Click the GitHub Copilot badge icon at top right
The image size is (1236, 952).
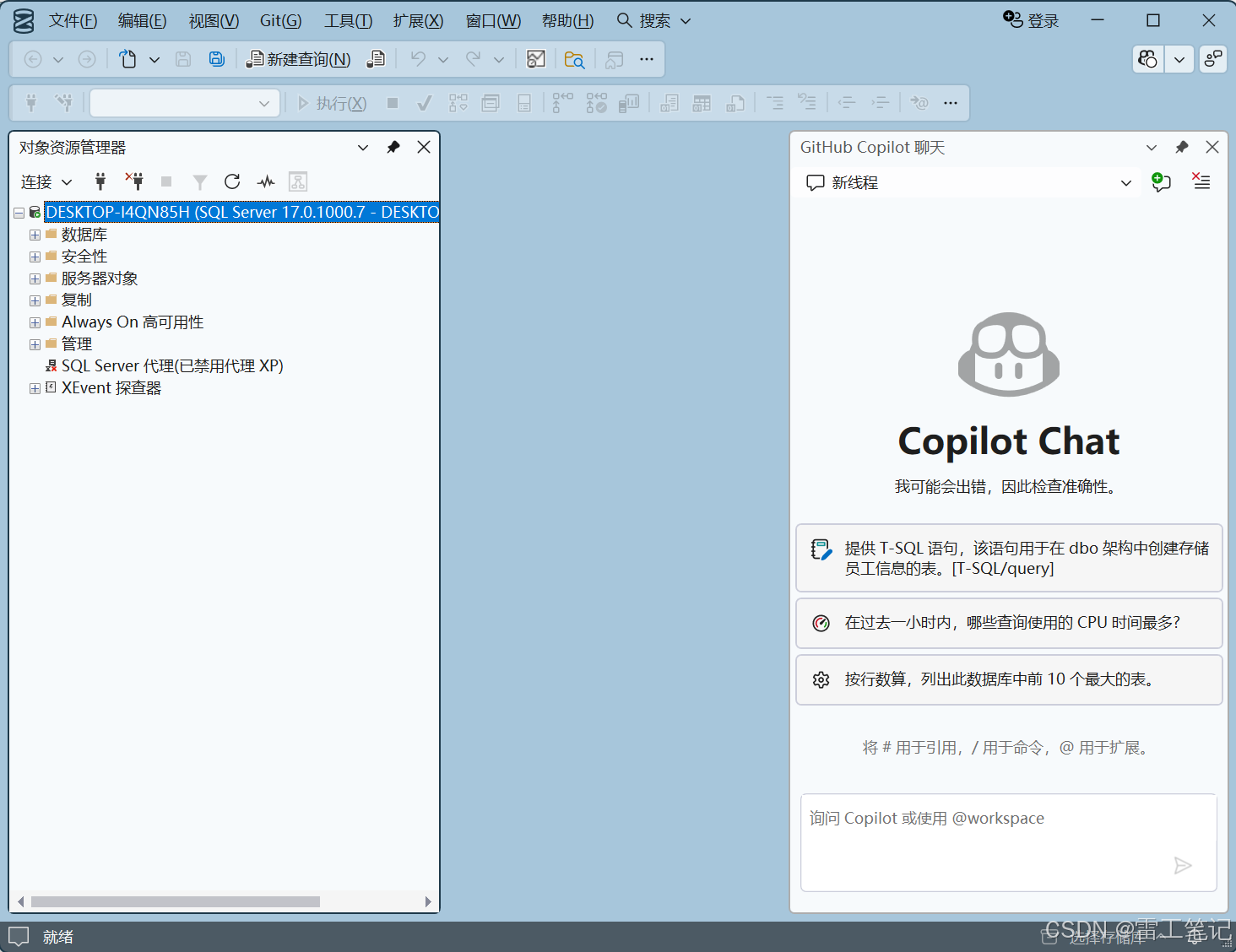tap(1147, 59)
